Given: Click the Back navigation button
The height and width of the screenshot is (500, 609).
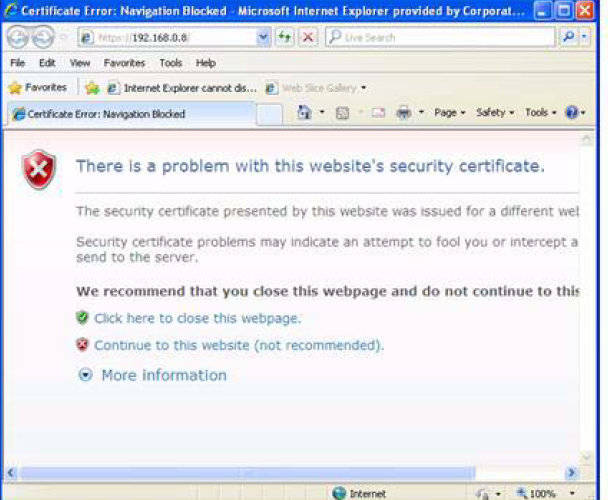Looking at the screenshot, I should point(17,37).
